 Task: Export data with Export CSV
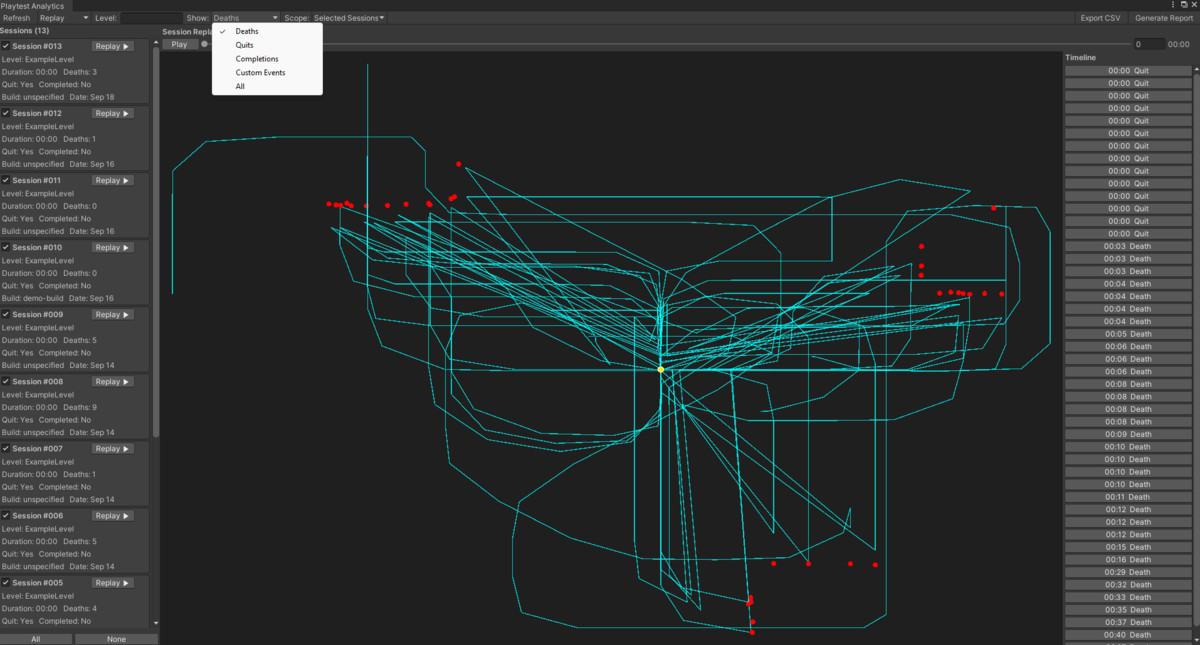(x=1100, y=18)
